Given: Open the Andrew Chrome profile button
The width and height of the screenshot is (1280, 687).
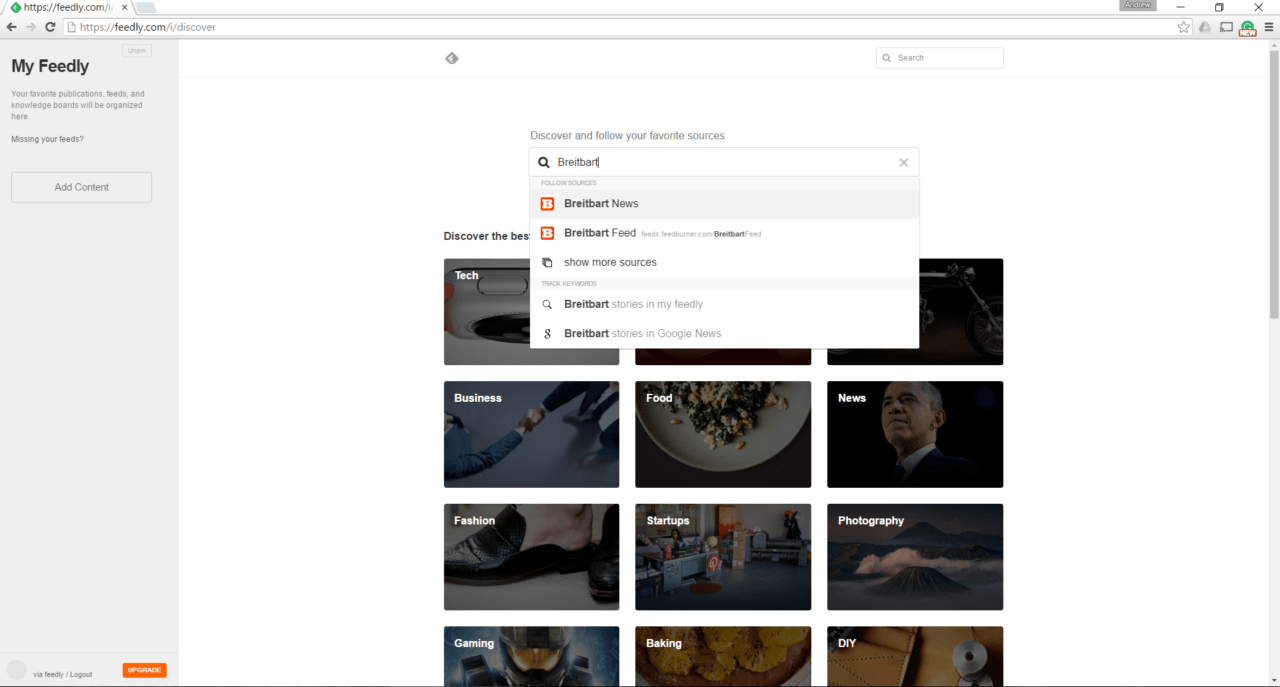Looking at the screenshot, I should click(1138, 6).
